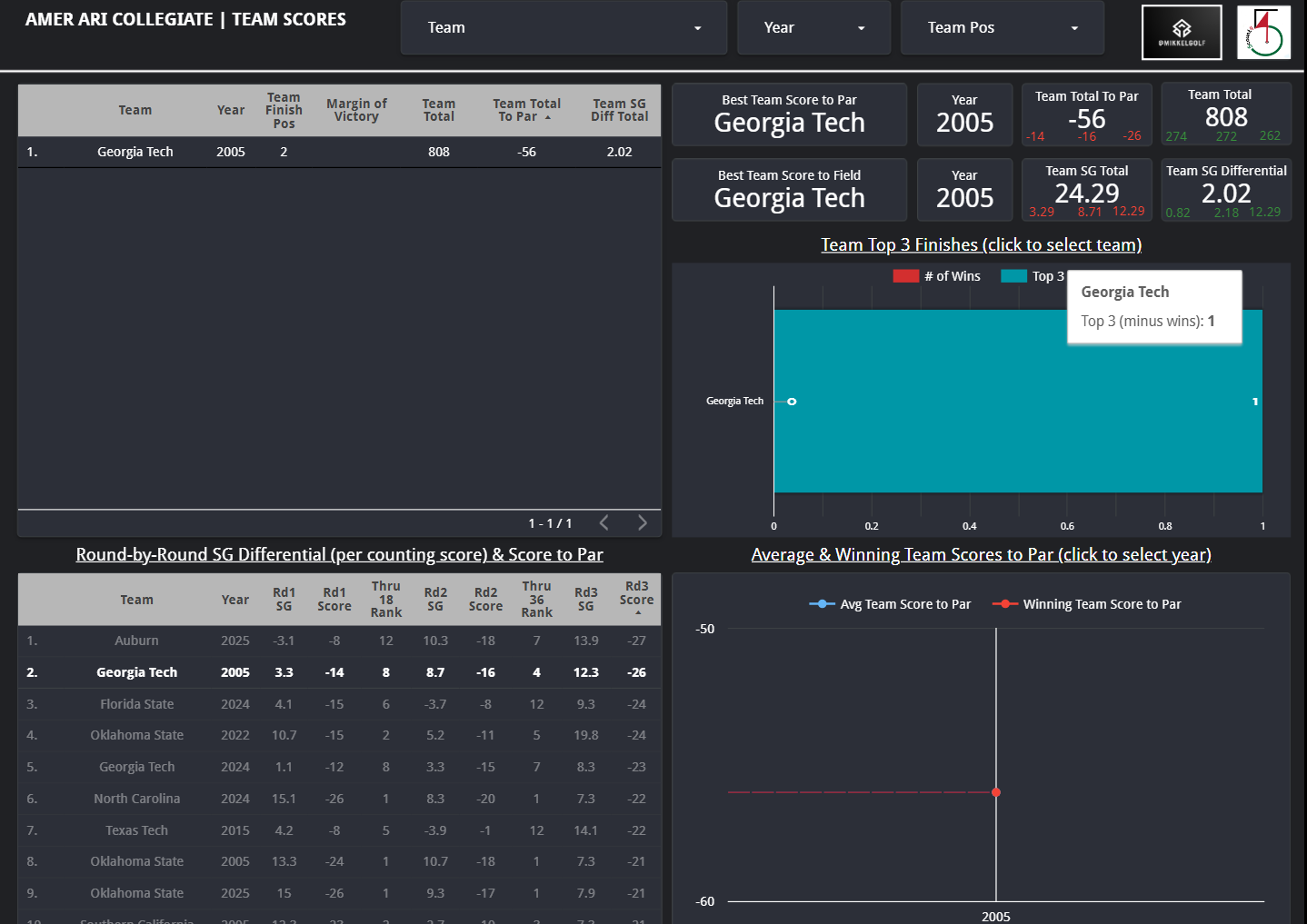Select the Georgia Tech 2024 row
Screen dimensions: 1307x924
click(339, 767)
